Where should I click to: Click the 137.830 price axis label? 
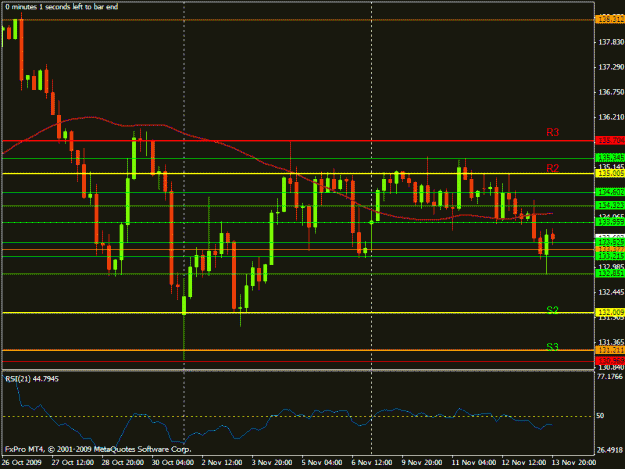[611, 42]
